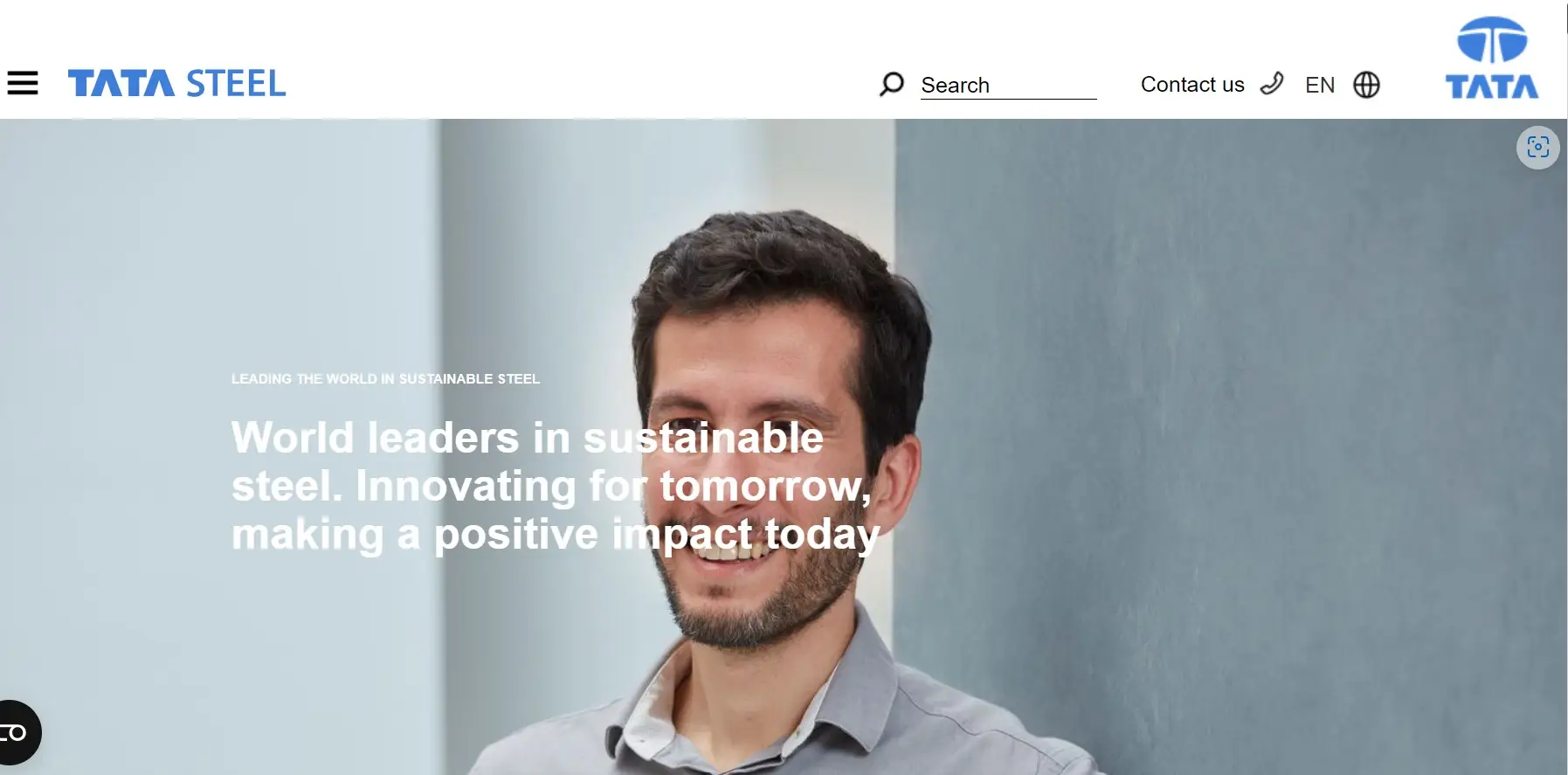
Task: Click the TATA wordmark under the emblem
Action: click(1492, 86)
